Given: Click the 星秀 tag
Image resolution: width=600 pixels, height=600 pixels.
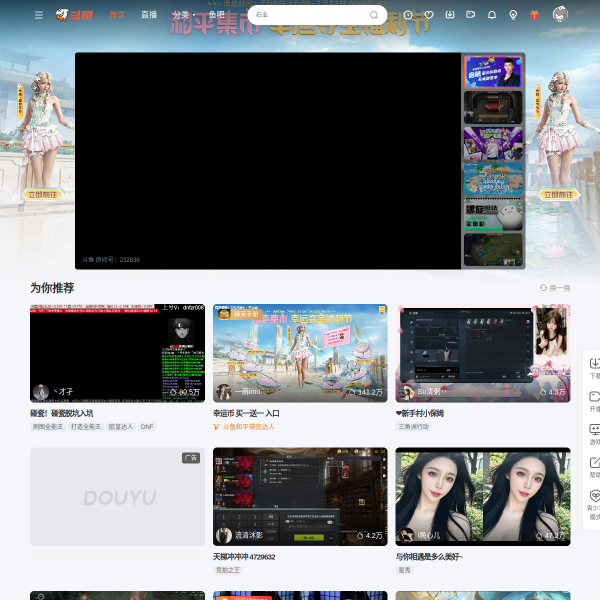Looking at the screenshot, I should [404, 570].
